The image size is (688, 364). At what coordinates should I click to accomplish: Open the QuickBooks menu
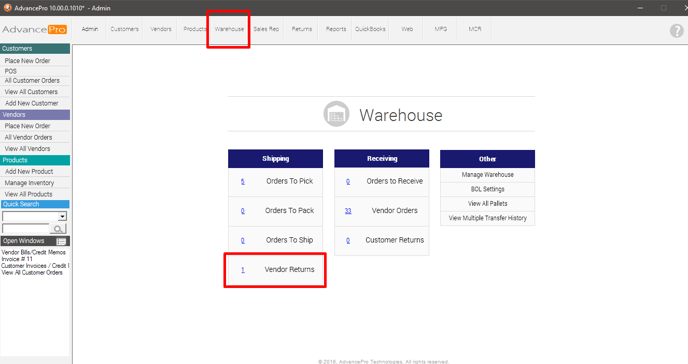coord(370,29)
